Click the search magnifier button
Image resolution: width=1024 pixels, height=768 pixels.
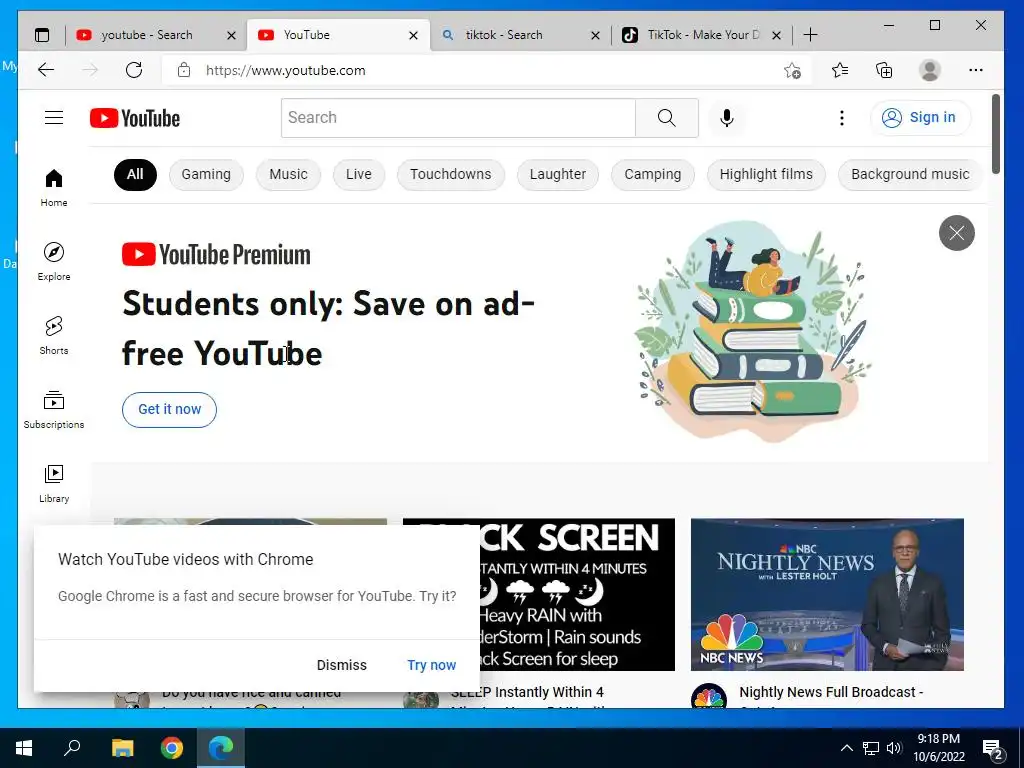click(666, 118)
